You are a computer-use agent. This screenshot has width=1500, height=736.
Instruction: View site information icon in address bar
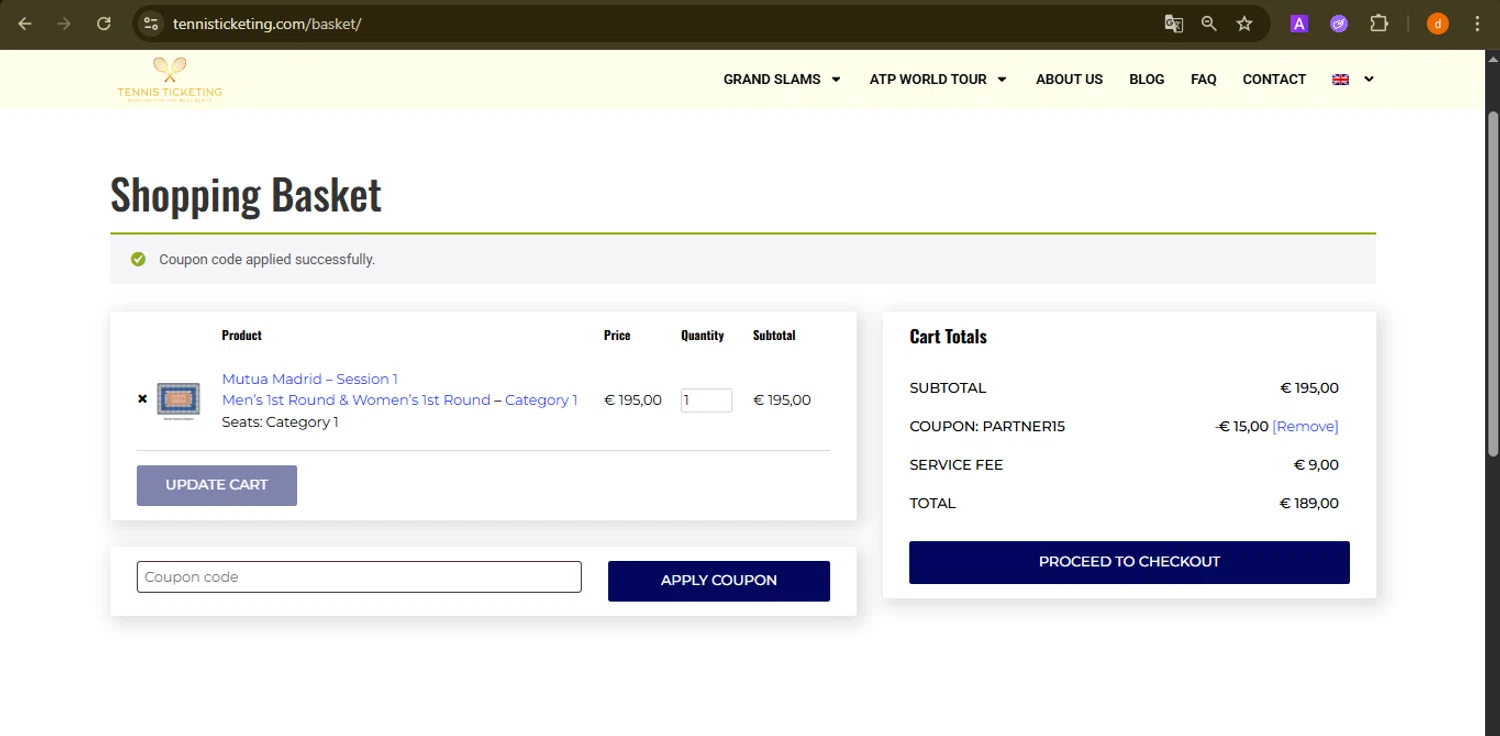click(151, 24)
